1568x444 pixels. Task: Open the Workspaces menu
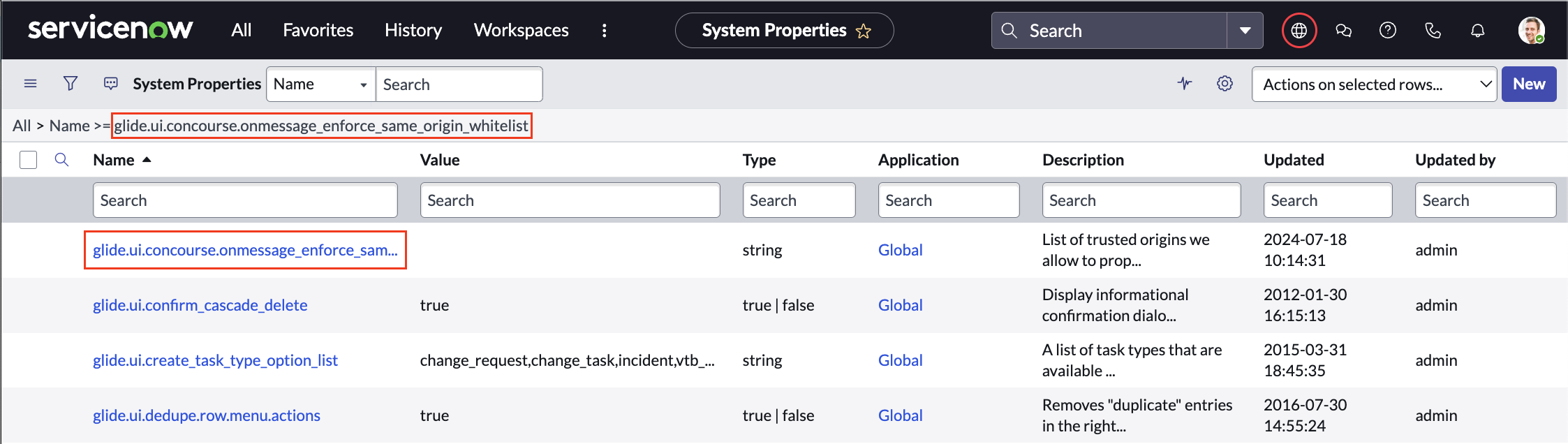pos(522,30)
